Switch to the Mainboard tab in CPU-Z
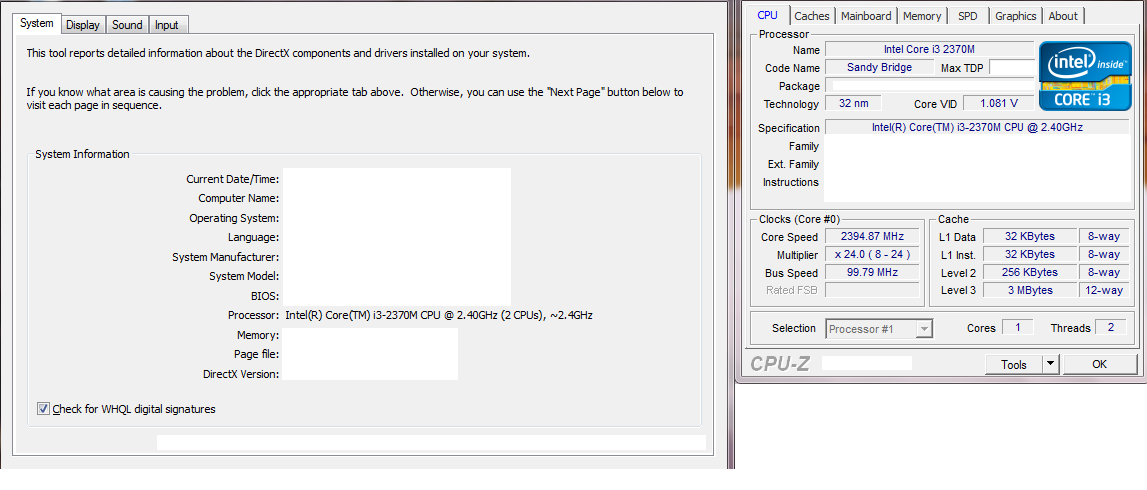 pos(866,16)
